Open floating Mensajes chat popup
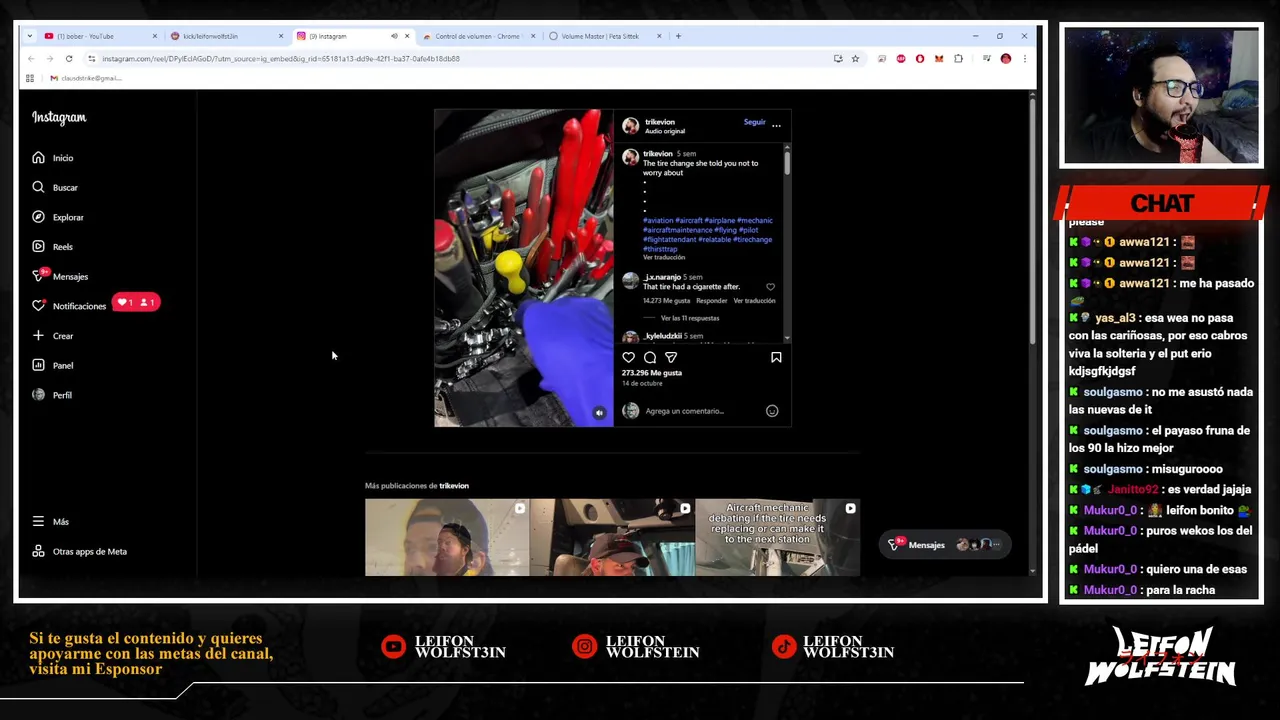 pos(943,545)
